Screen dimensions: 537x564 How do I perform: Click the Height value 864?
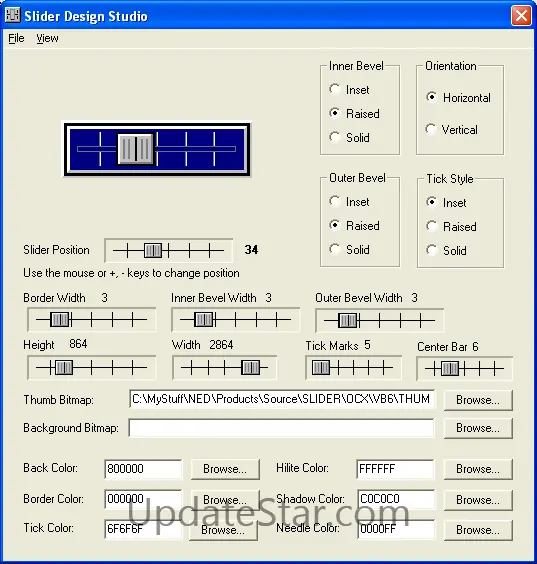click(x=78, y=344)
